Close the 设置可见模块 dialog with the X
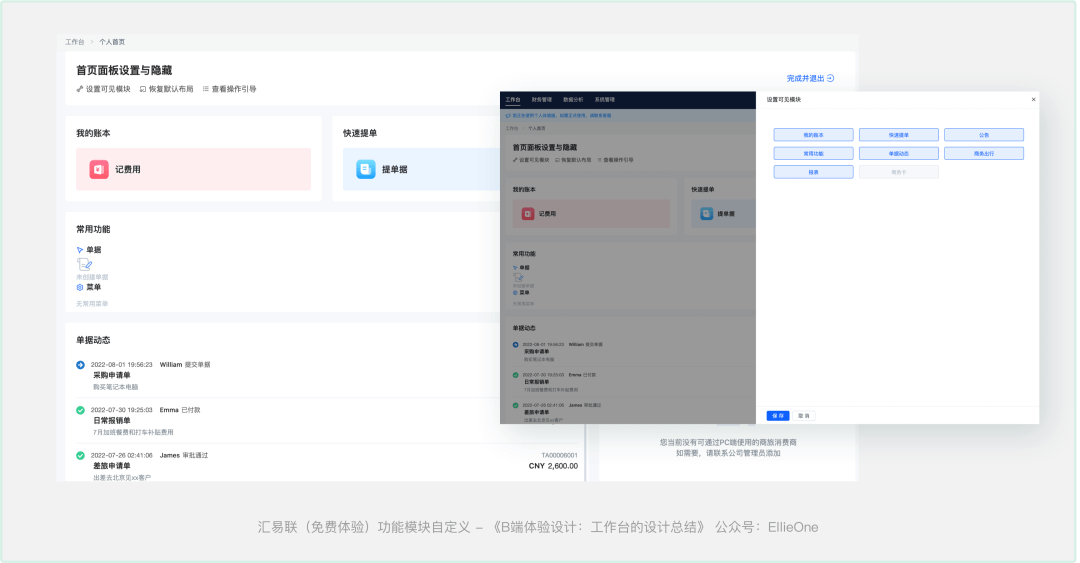Screen dimensions: 1080x563 (x=1033, y=99)
